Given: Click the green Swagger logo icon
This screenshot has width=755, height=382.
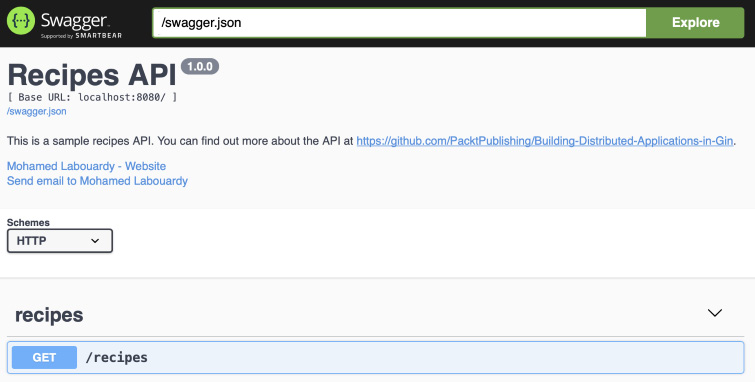Looking at the screenshot, I should pyautogui.click(x=21, y=21).
